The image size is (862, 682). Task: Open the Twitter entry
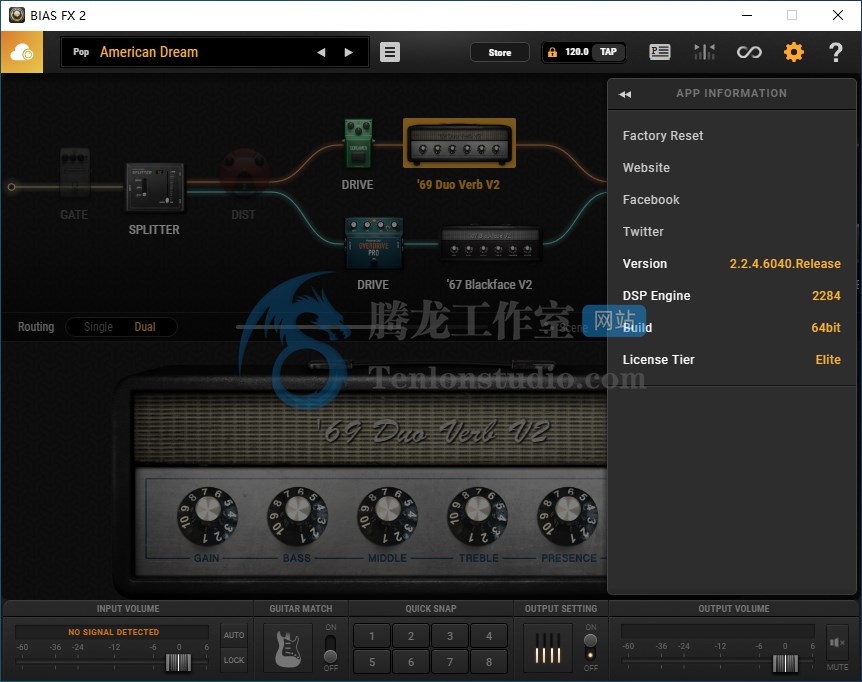tap(643, 231)
